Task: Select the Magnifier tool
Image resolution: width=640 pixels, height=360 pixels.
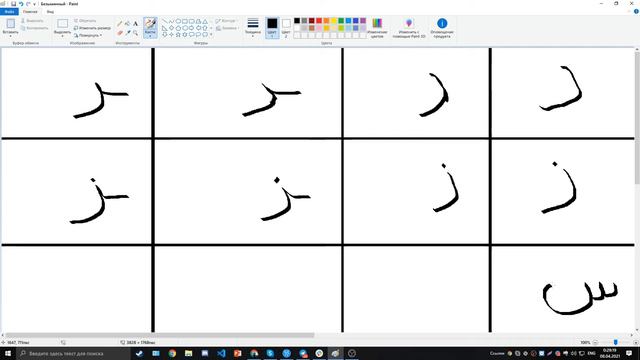Action: tap(136, 33)
